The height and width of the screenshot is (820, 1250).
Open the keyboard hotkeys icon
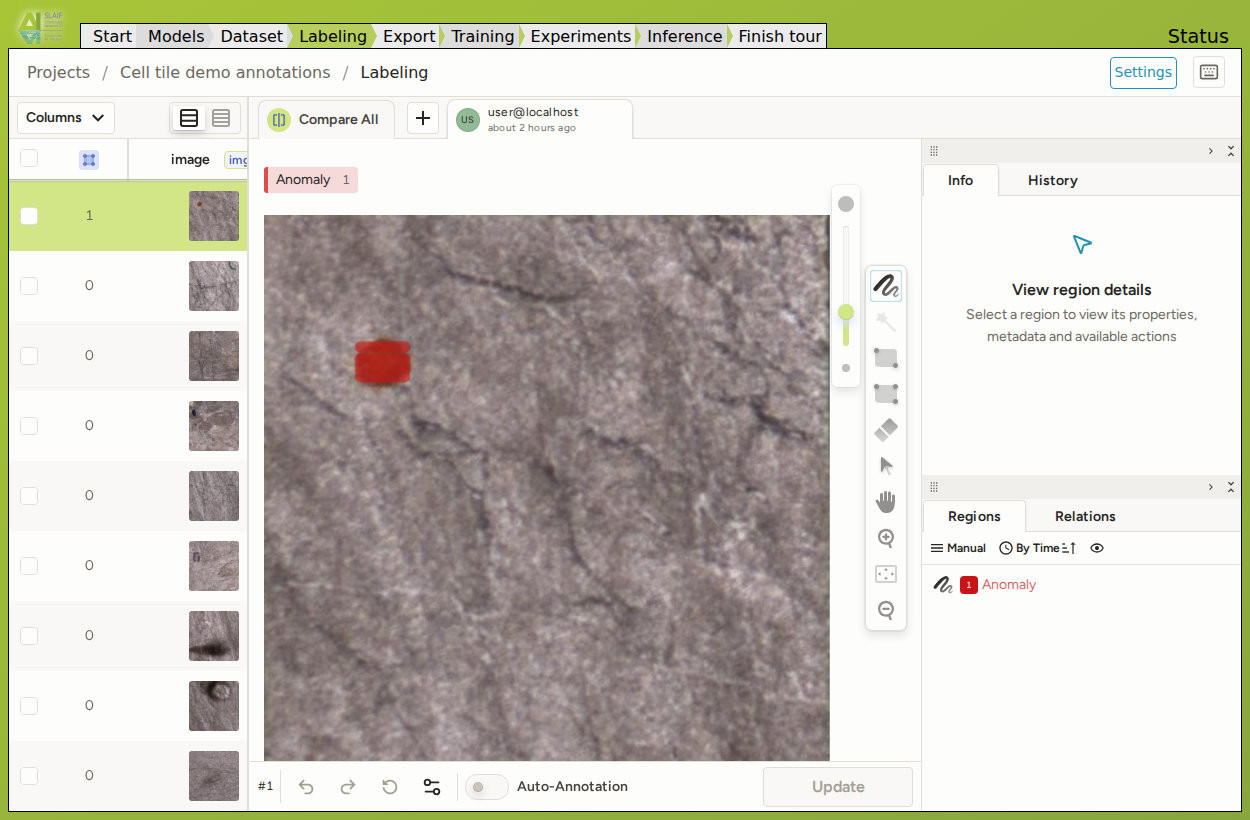[x=1209, y=72]
